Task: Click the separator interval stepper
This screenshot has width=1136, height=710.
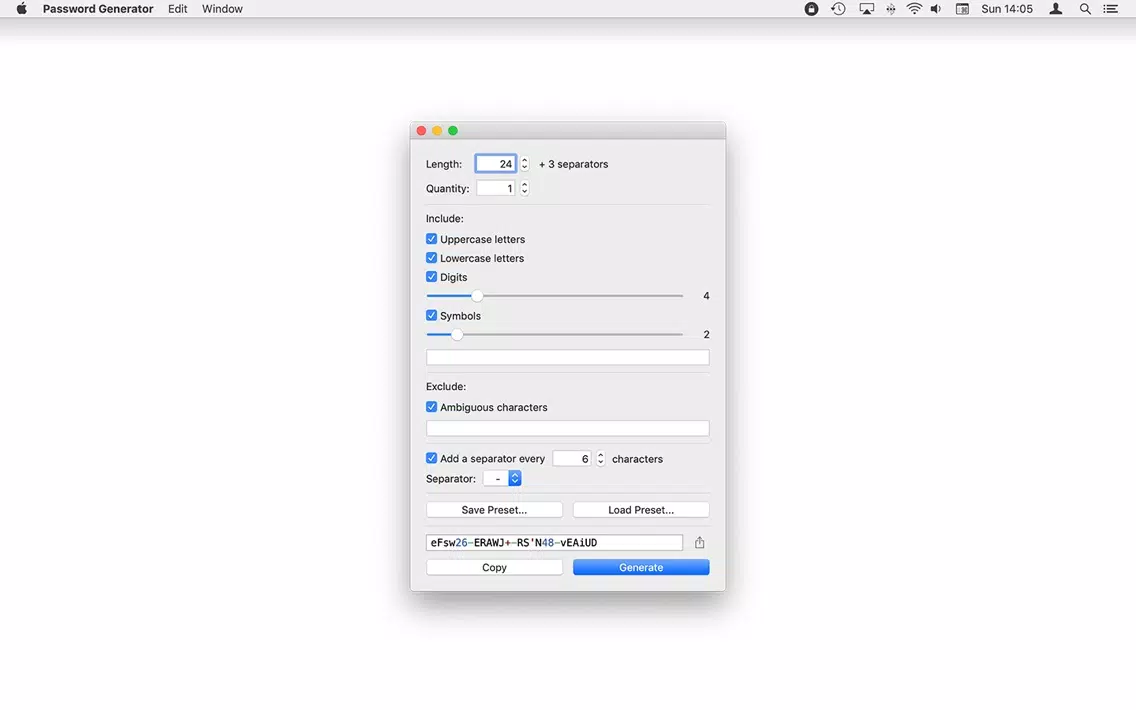Action: pos(601,459)
